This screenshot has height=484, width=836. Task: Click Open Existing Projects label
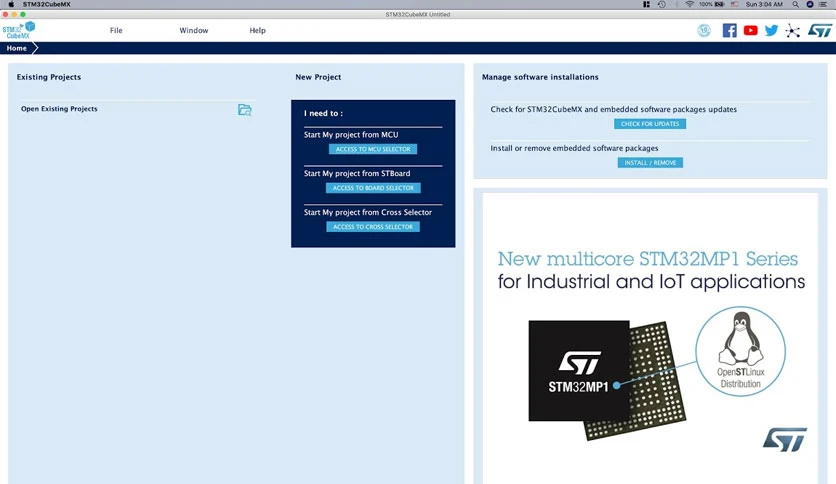coord(59,109)
